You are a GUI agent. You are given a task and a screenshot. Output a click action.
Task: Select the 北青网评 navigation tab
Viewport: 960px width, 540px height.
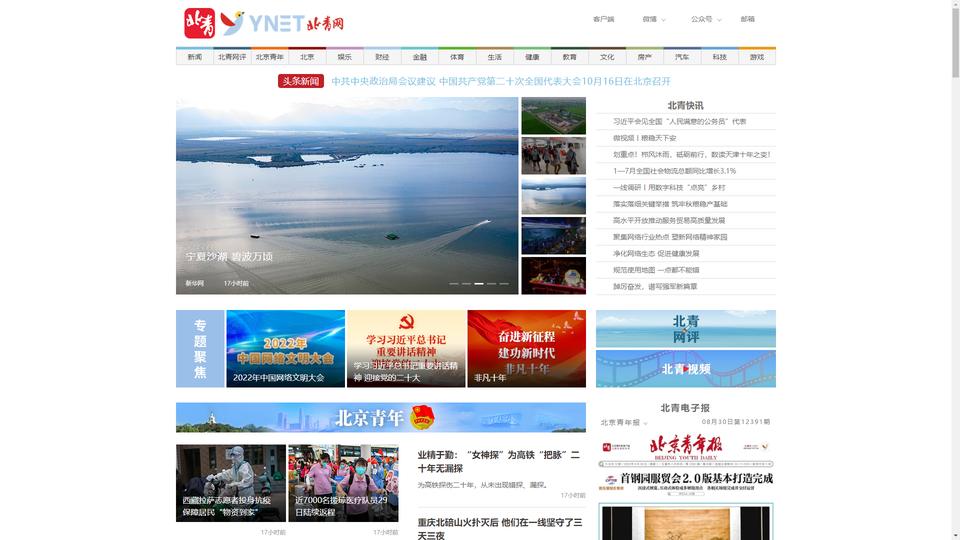coord(232,57)
